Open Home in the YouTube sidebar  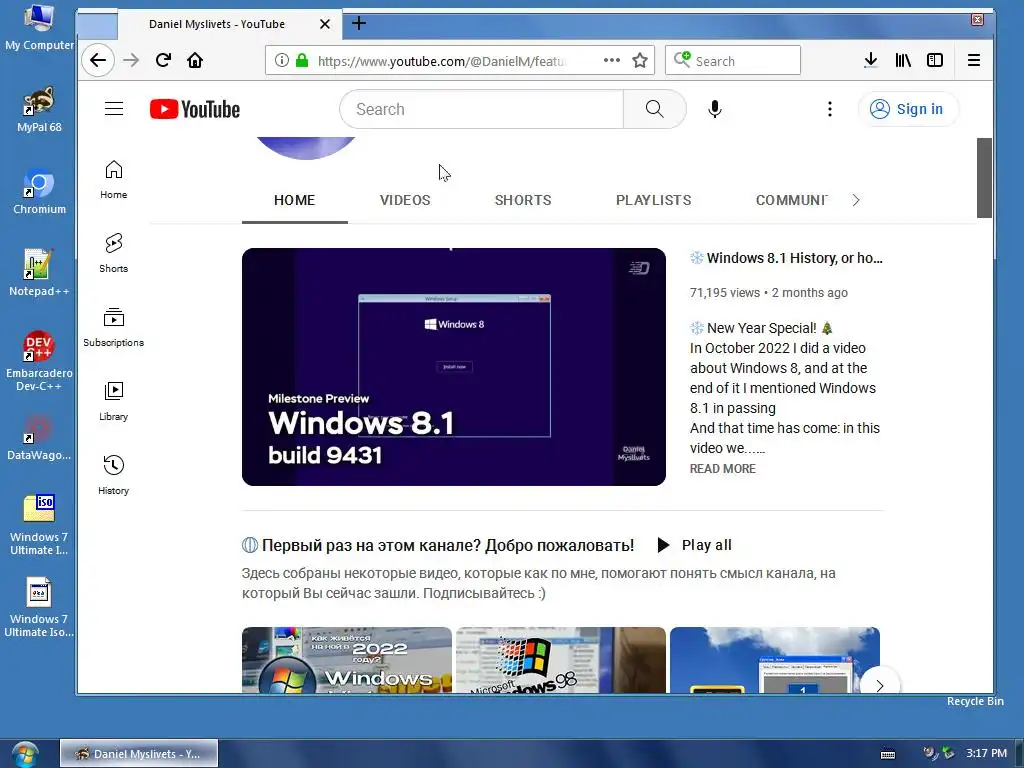click(114, 180)
